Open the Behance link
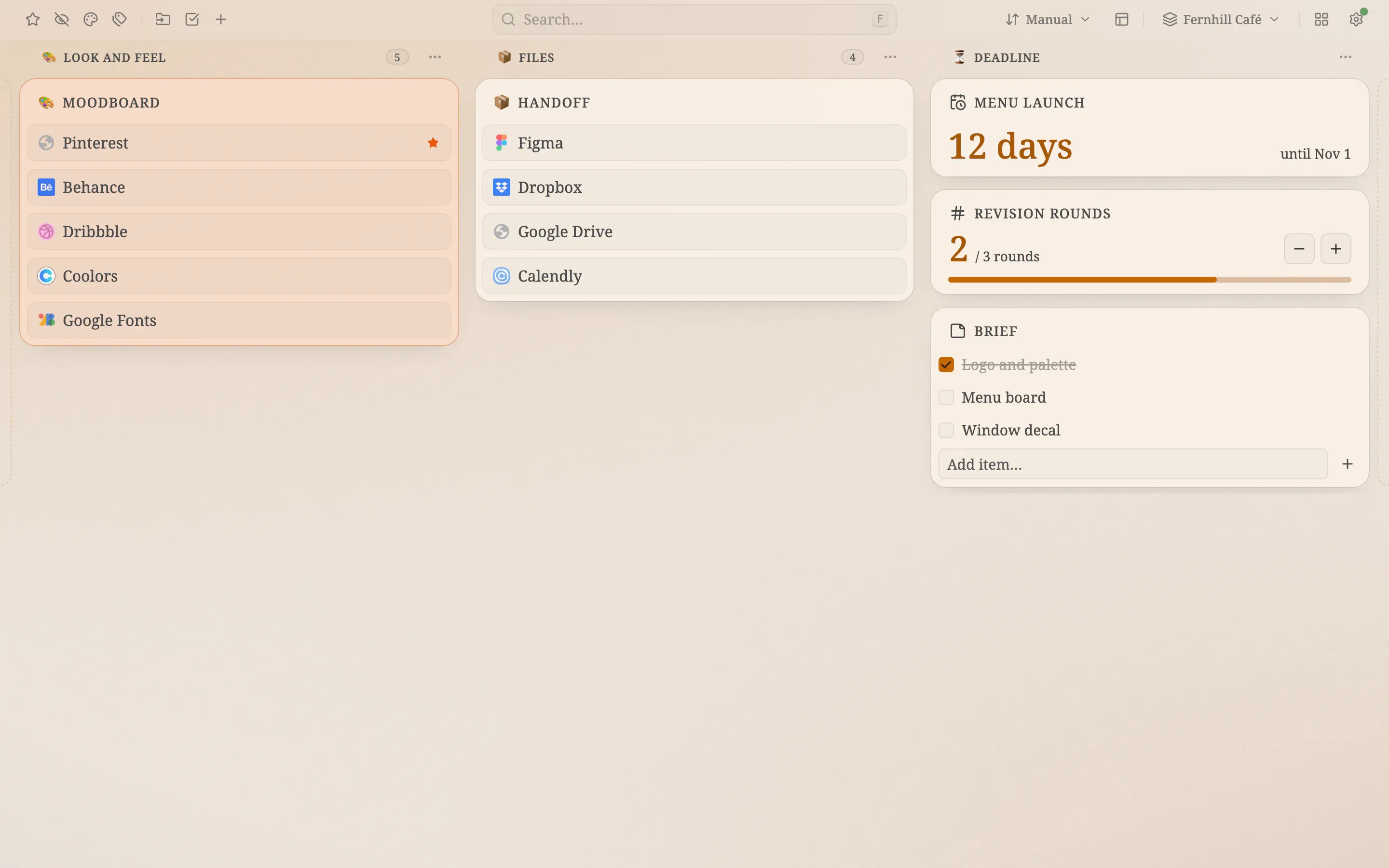 click(x=239, y=187)
